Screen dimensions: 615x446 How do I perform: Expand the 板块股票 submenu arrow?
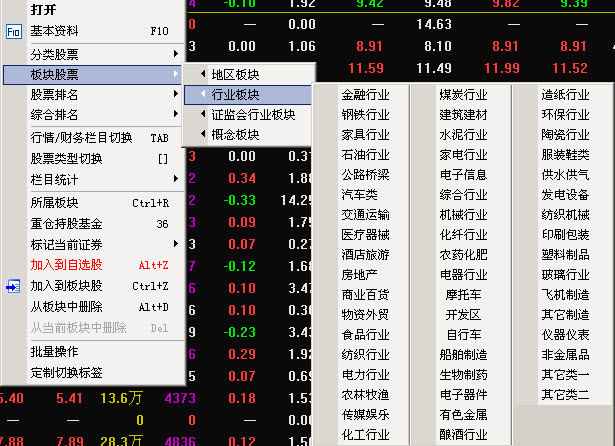176,74
